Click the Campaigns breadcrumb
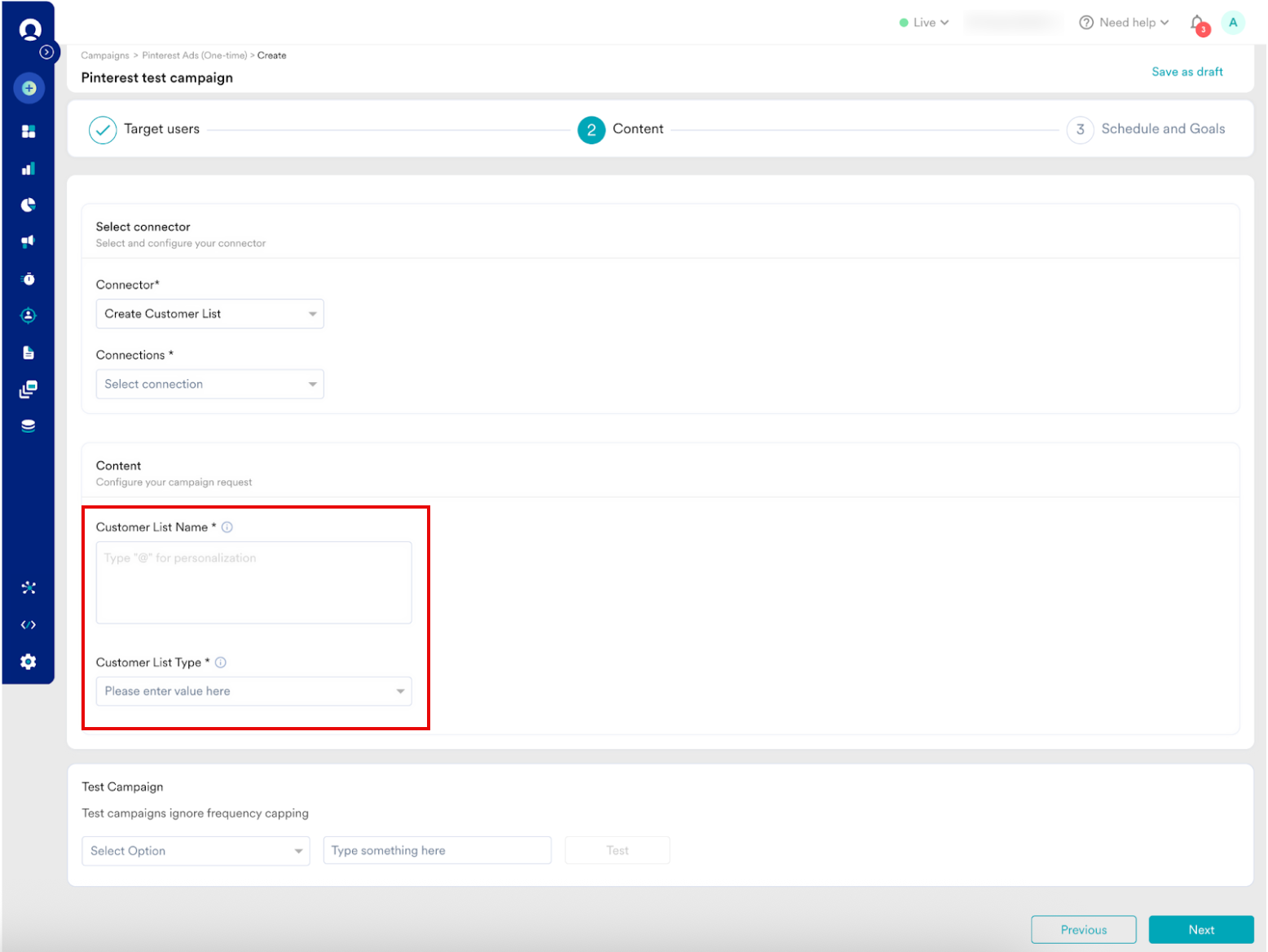Viewport: 1268px width, 952px height. coord(105,55)
